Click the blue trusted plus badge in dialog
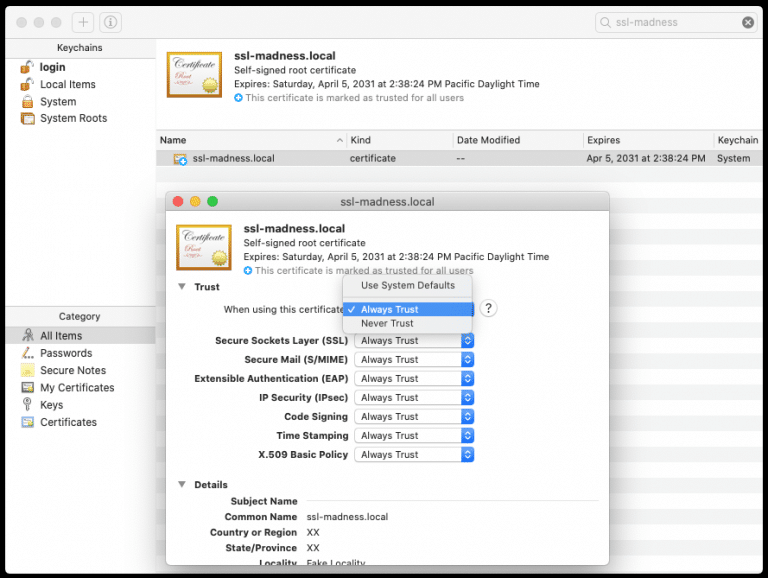This screenshot has width=768, height=578. [x=248, y=270]
